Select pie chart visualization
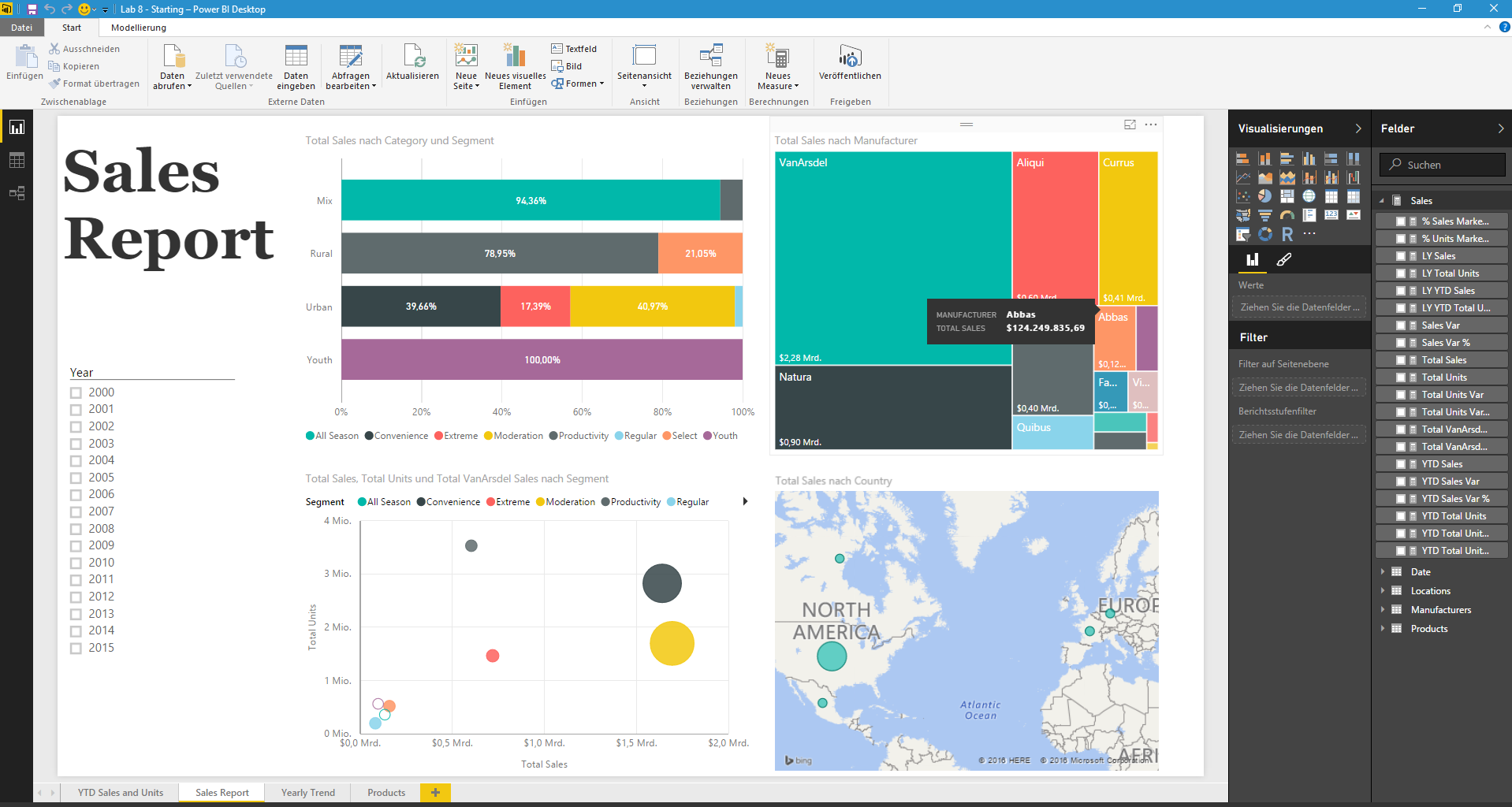Viewport: 1512px width, 807px height. (x=1264, y=196)
